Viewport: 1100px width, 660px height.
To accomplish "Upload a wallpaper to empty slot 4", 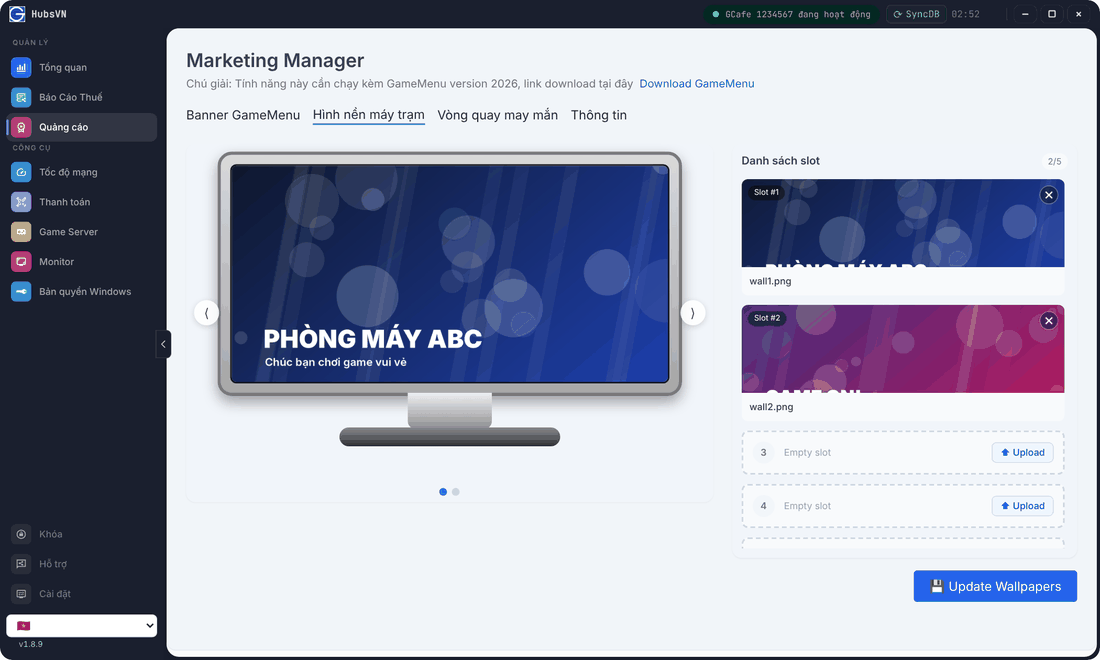I will coord(1022,506).
